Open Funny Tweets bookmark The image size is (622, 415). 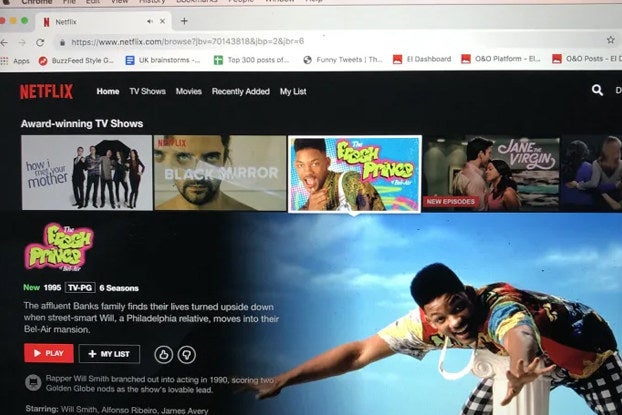(343, 60)
